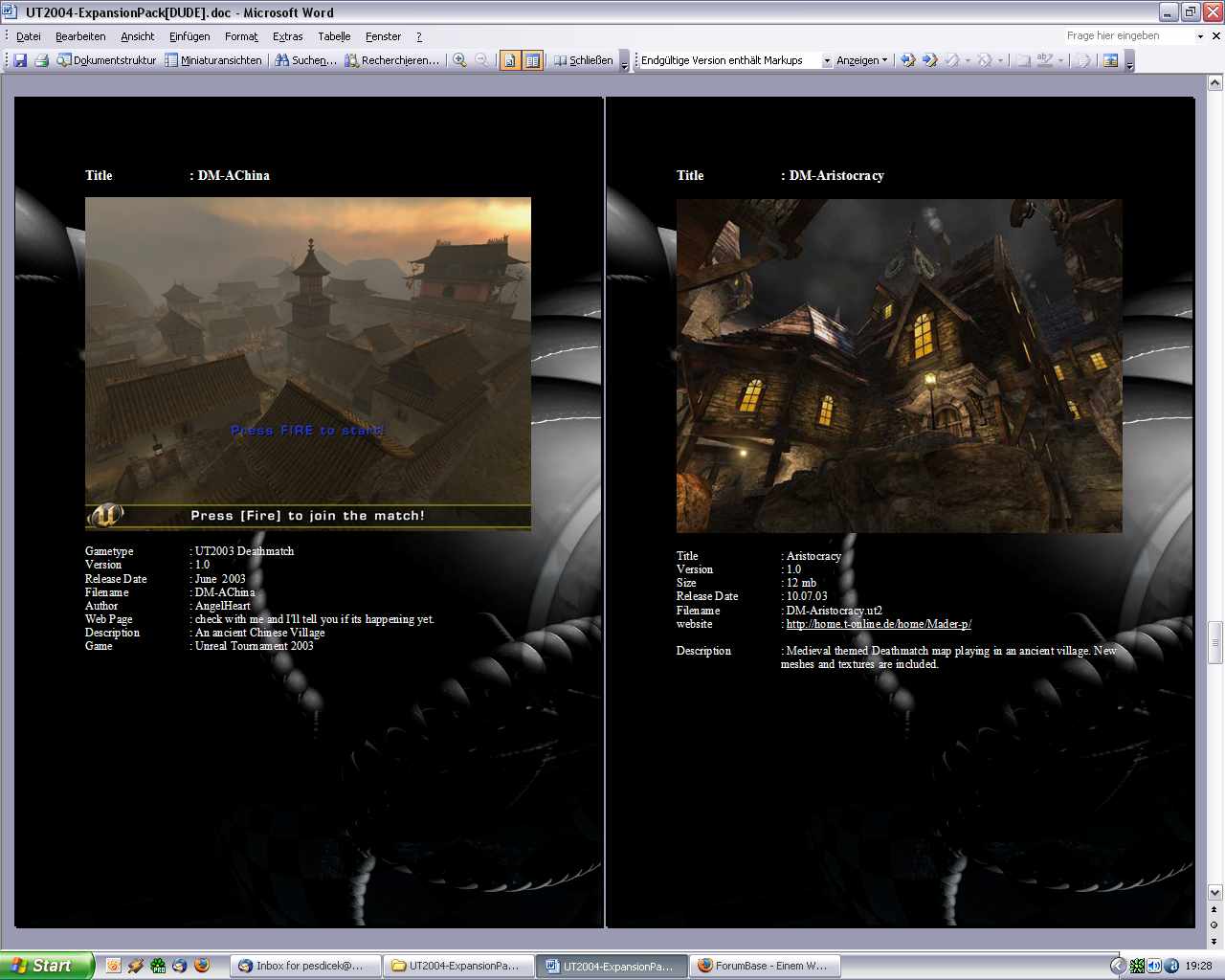Open the help question box dropdown arrow
This screenshot has width=1225, height=980.
pyautogui.click(x=1200, y=35)
